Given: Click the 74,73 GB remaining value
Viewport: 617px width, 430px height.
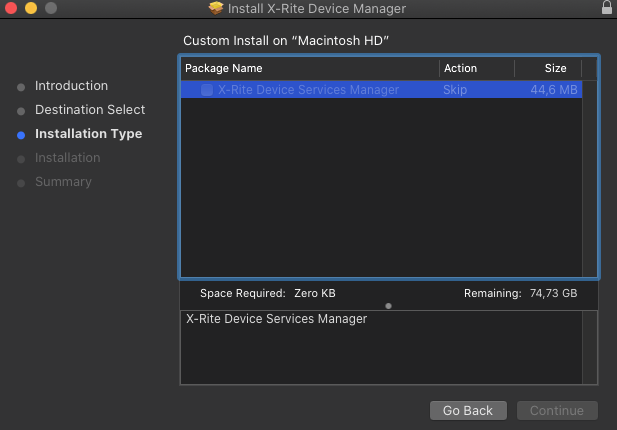Looking at the screenshot, I should [x=553, y=293].
